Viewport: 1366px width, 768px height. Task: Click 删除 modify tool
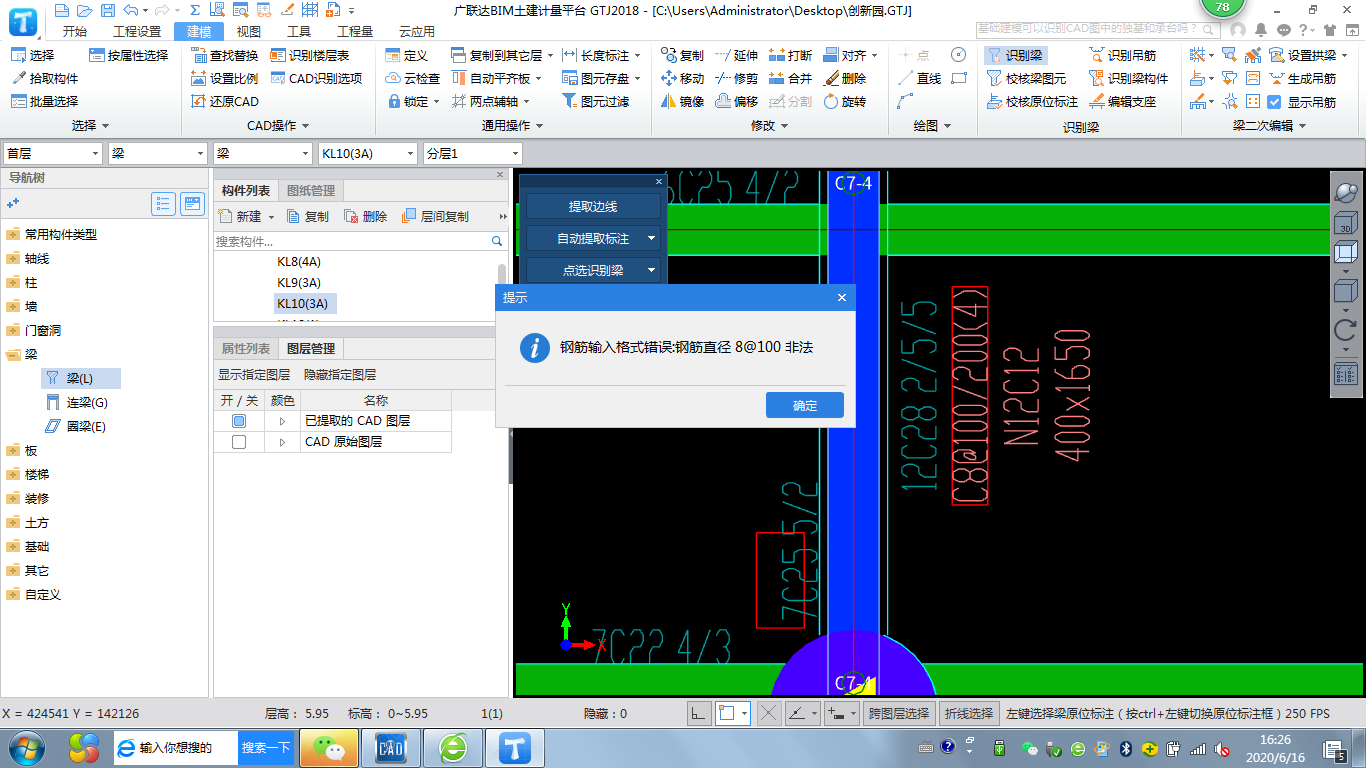tap(844, 78)
